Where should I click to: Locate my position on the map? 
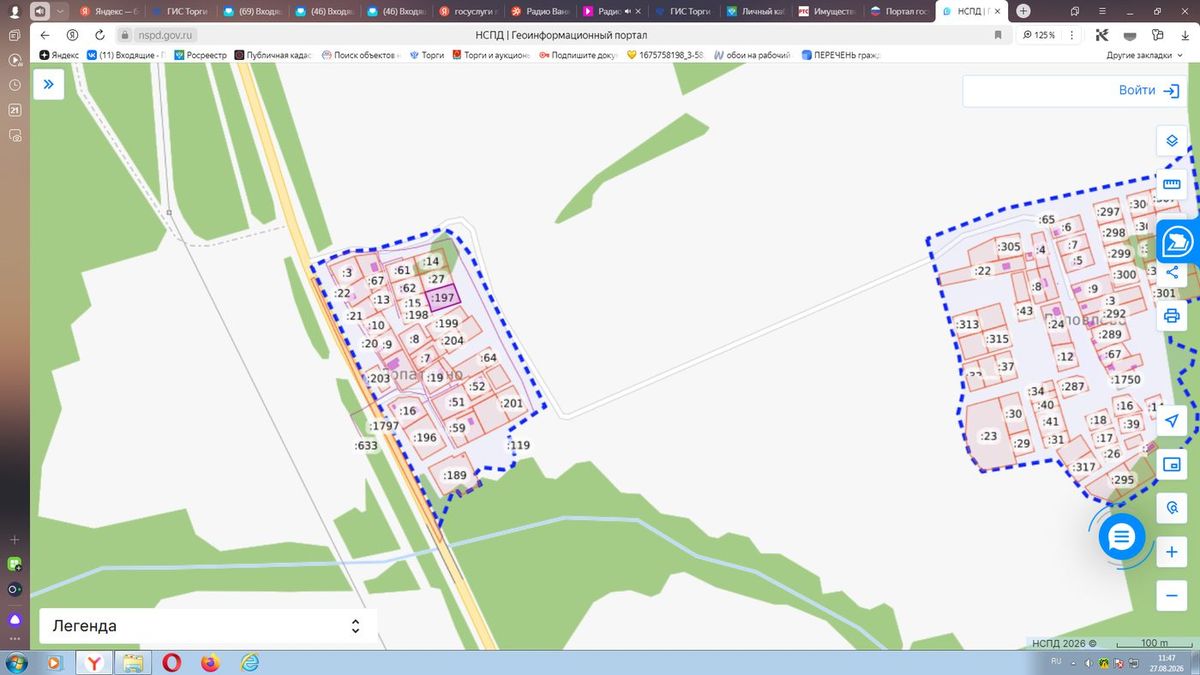point(1172,421)
